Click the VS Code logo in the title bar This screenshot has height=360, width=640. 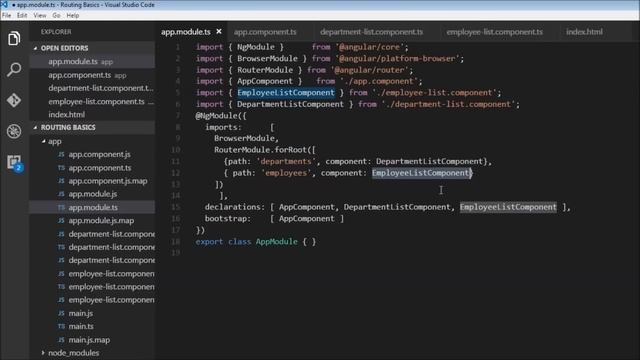(x=4, y=4)
